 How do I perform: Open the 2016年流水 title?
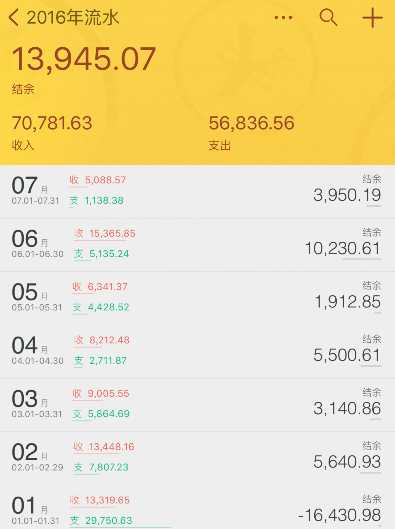point(73,18)
